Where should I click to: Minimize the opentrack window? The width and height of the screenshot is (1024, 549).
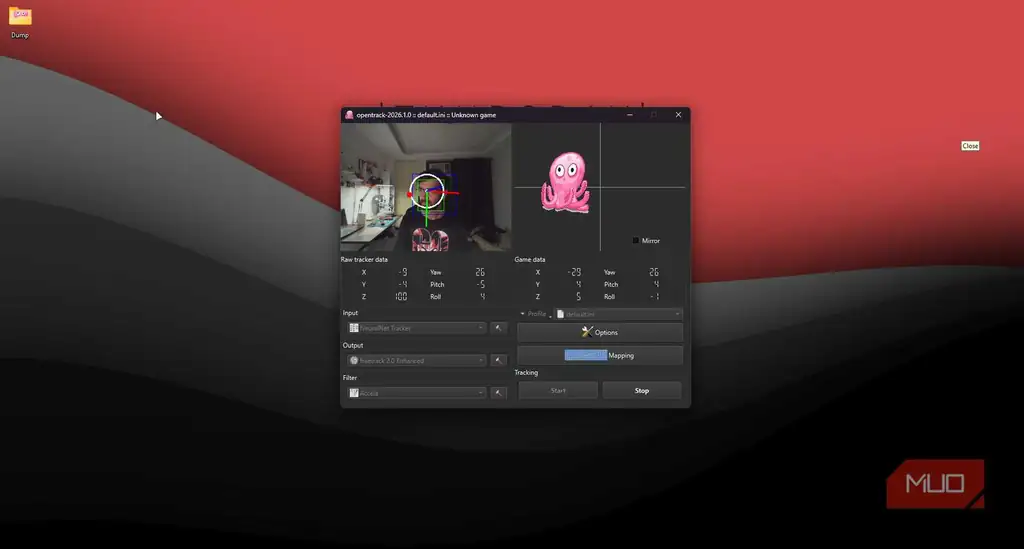tap(630, 115)
